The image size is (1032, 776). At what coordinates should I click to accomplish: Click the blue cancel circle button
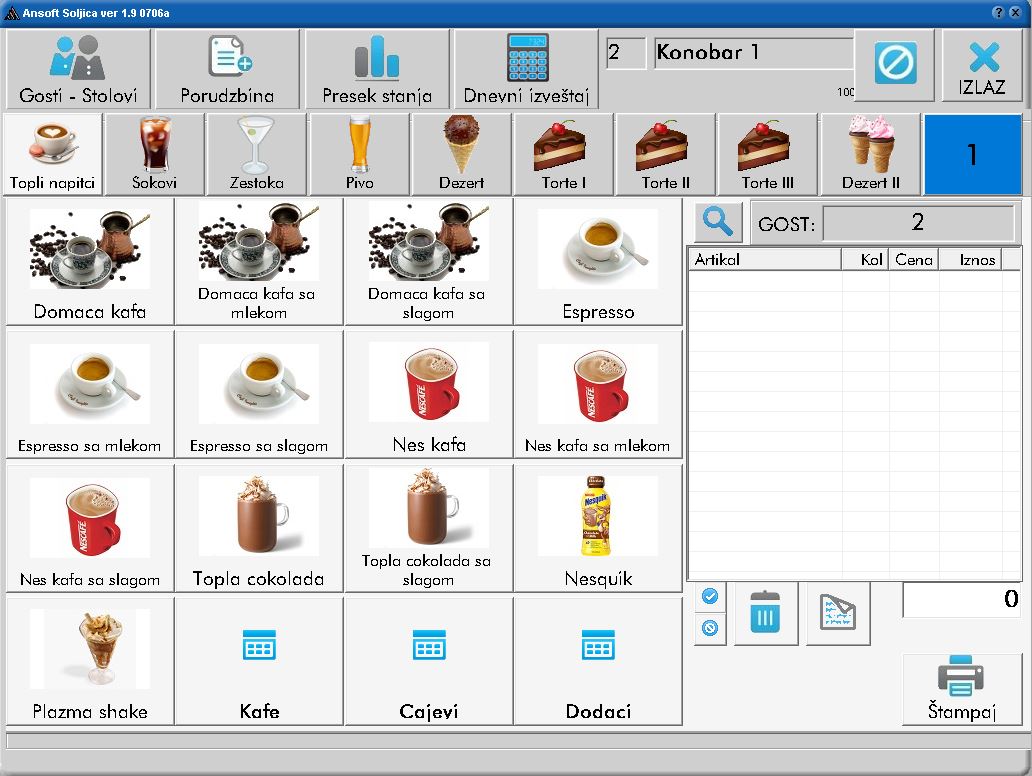894,65
